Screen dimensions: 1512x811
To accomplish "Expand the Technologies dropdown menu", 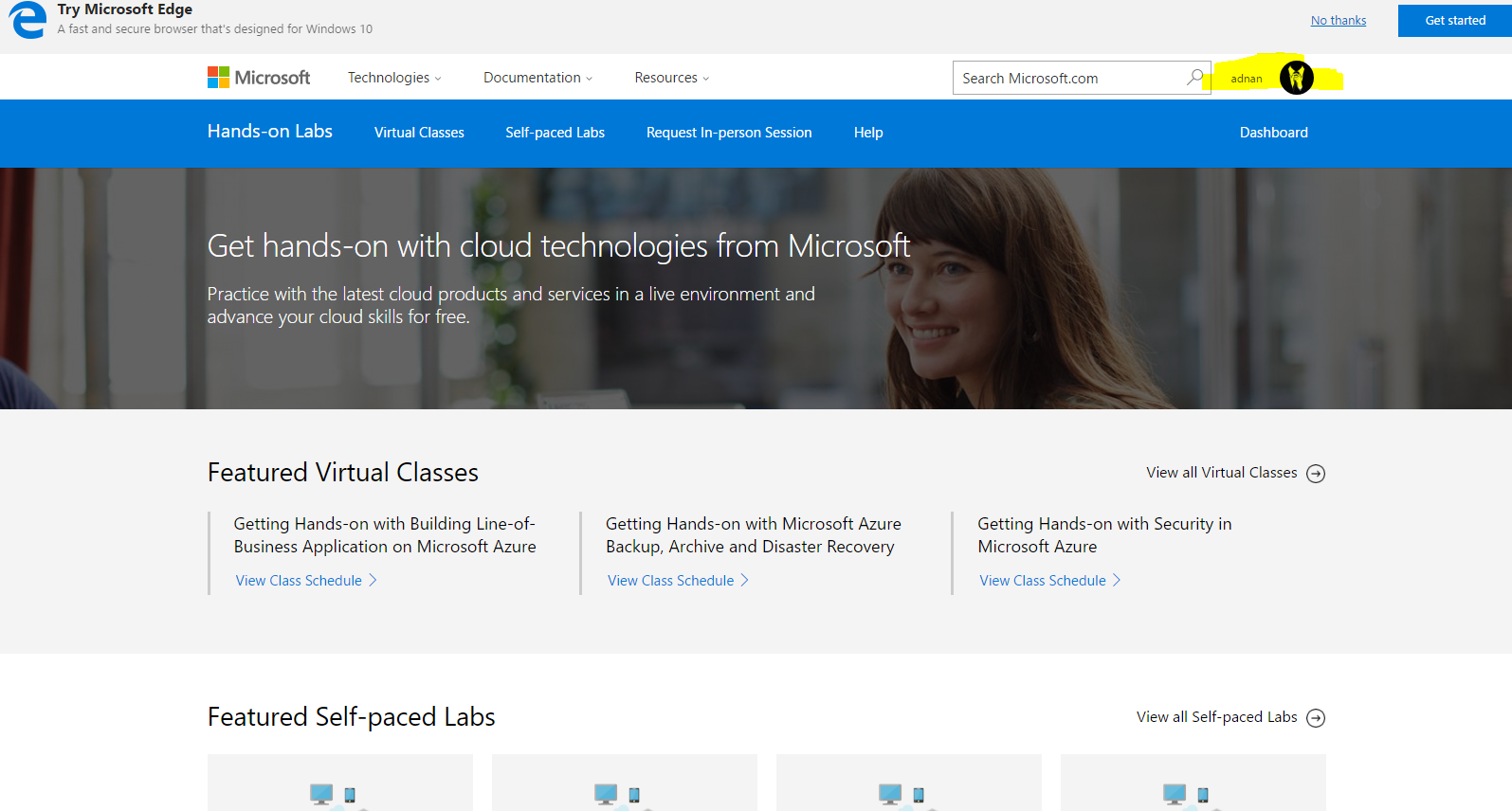I will [x=394, y=78].
